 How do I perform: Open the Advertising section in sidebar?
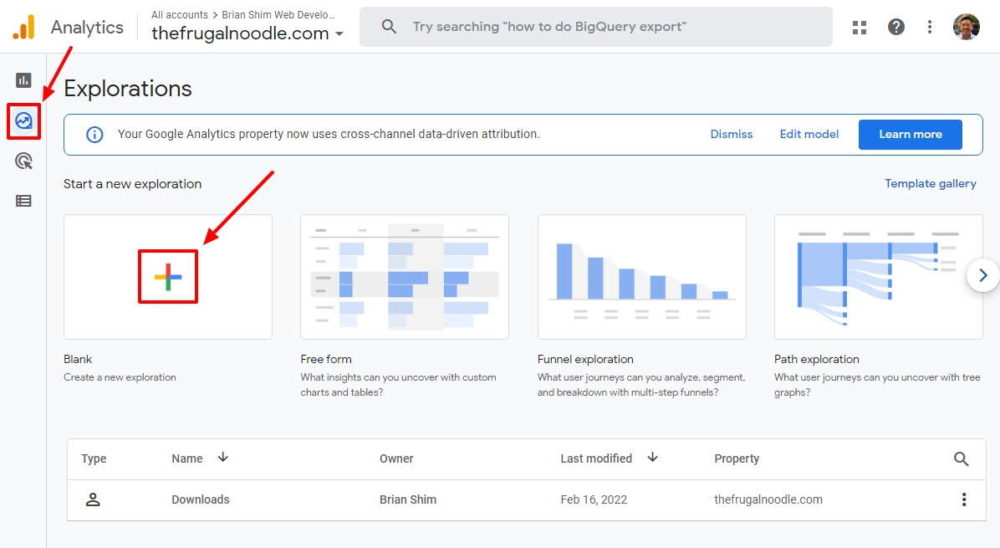tap(24, 161)
